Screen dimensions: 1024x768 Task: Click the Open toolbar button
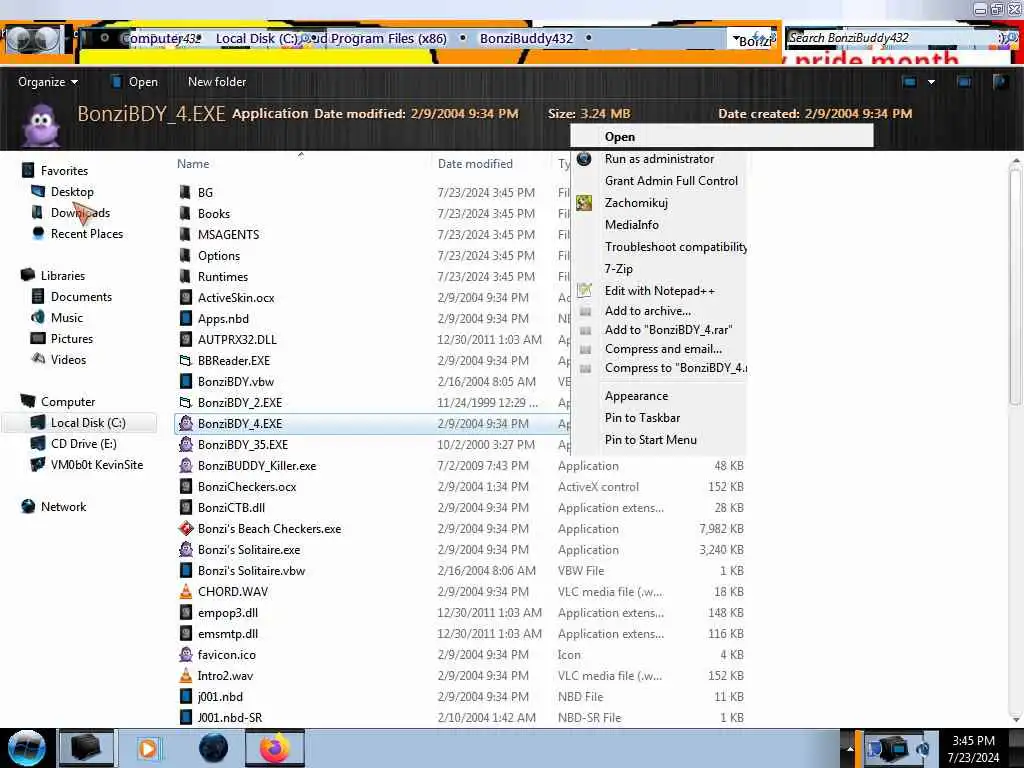[135, 82]
